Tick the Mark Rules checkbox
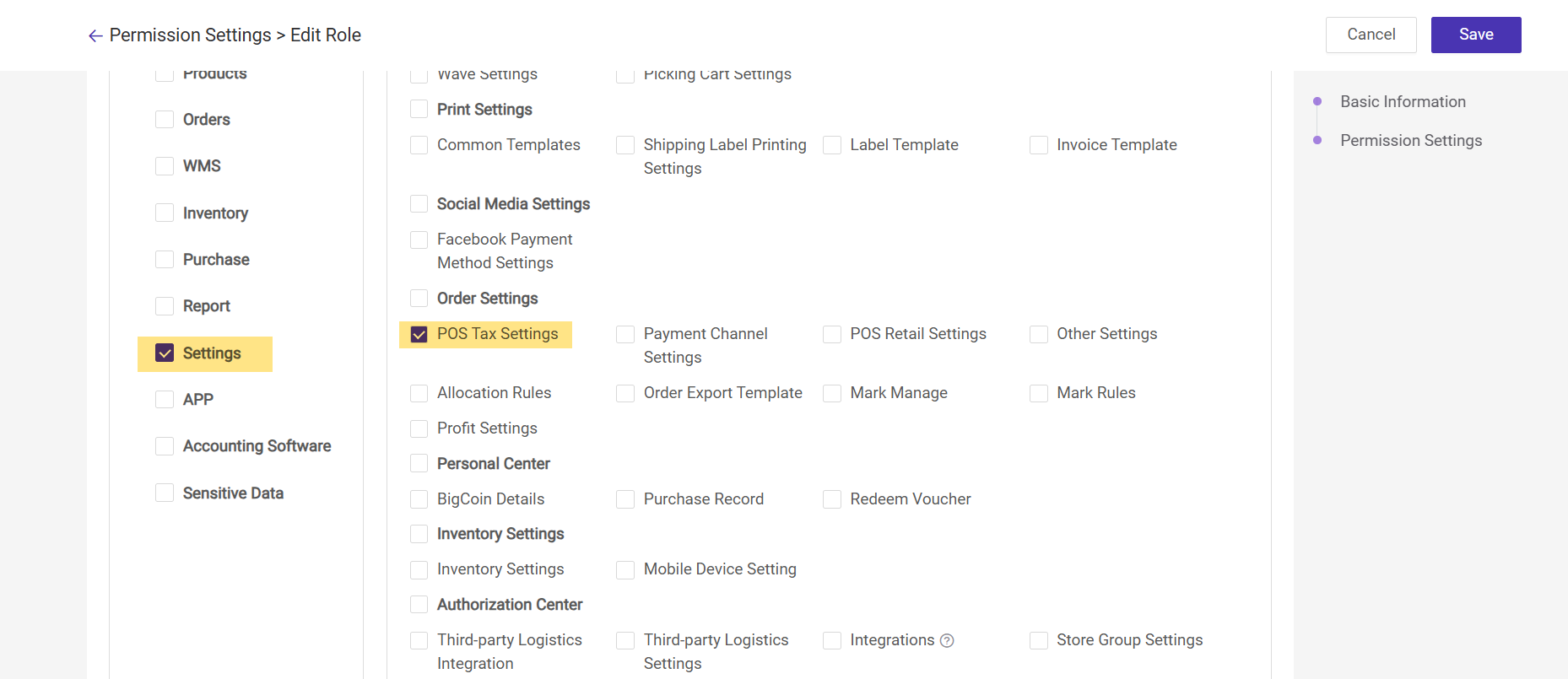The width and height of the screenshot is (1568, 679). click(x=1039, y=393)
